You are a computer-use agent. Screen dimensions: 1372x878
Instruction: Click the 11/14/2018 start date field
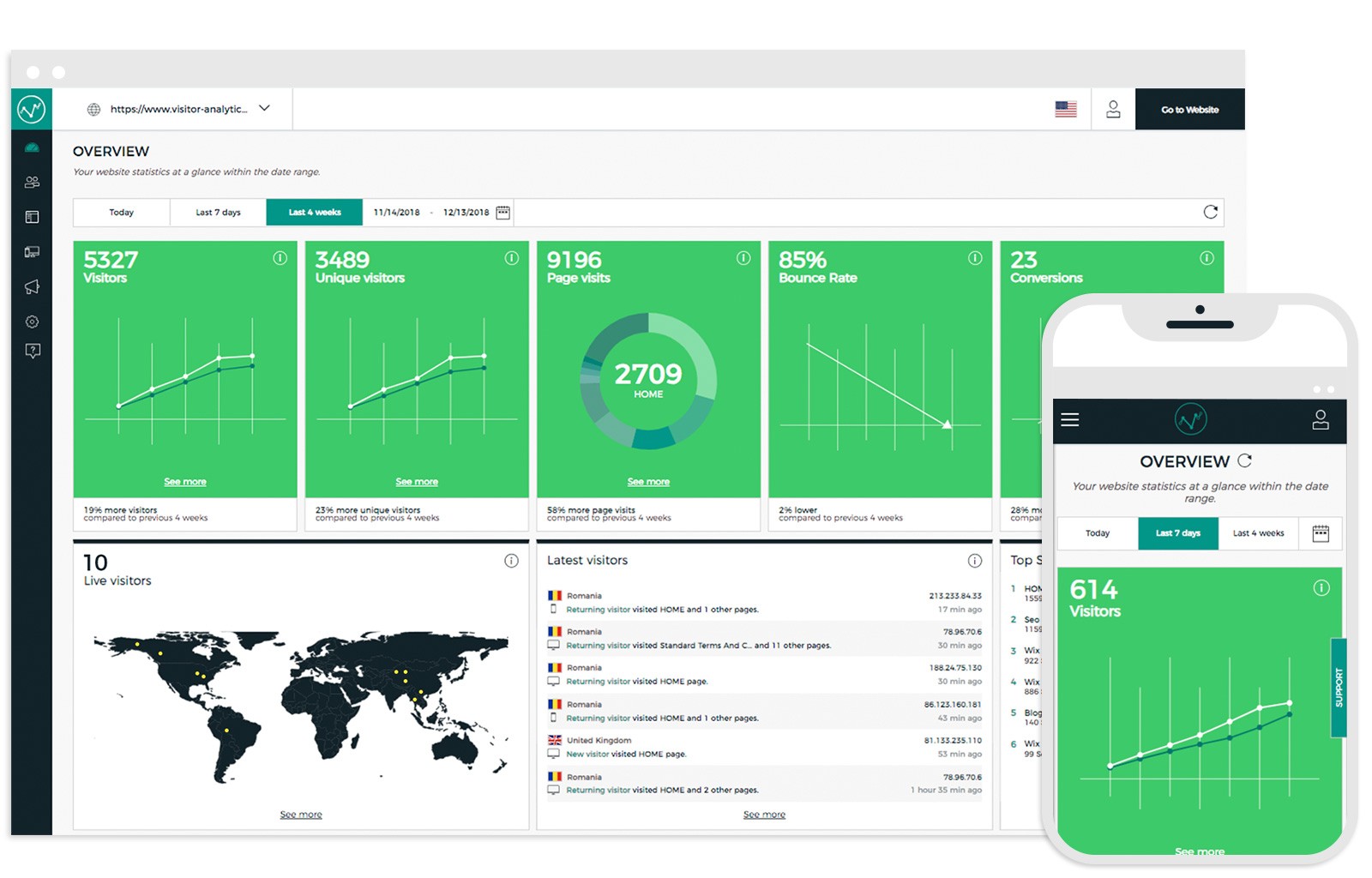(x=396, y=212)
